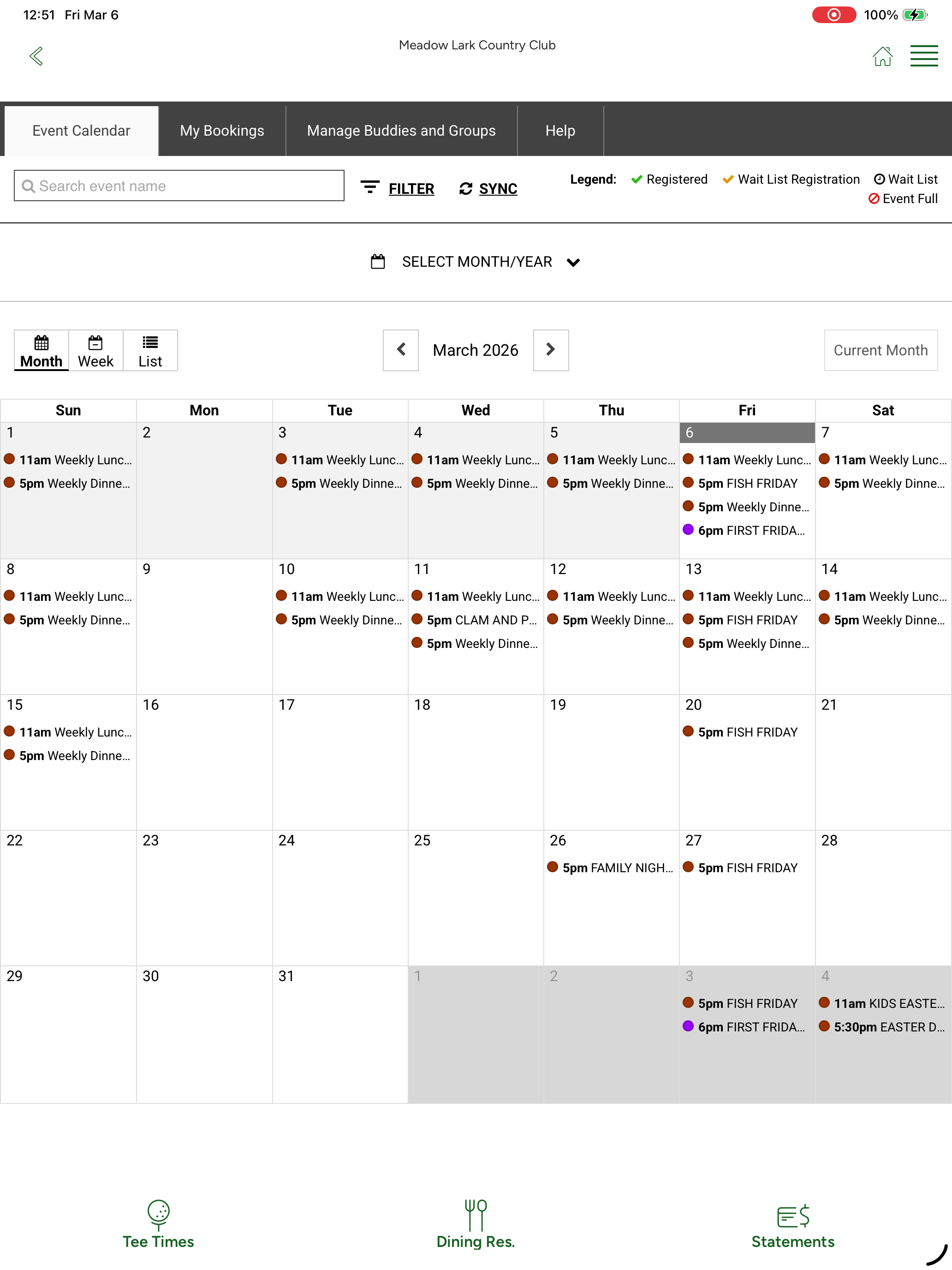Click purple dot of March 6 First Friday

click(688, 529)
